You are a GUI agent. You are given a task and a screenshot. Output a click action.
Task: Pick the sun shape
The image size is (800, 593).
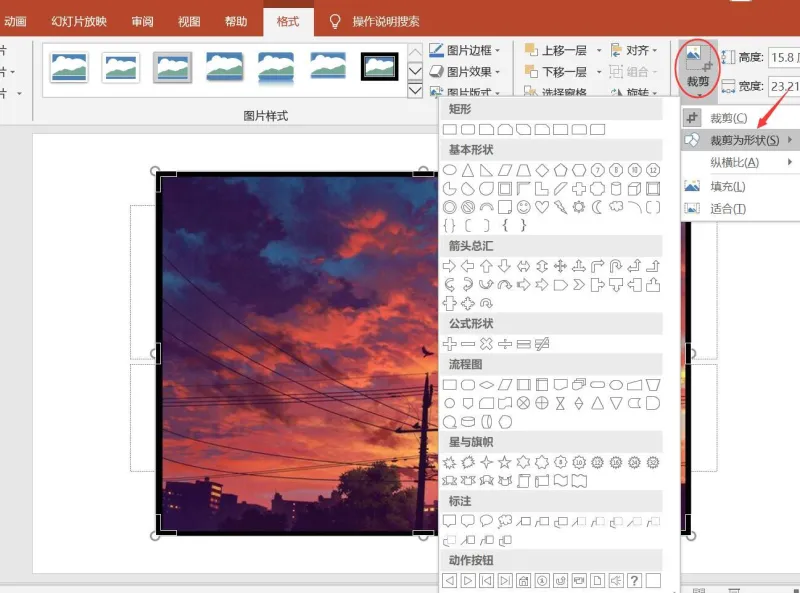tap(579, 207)
